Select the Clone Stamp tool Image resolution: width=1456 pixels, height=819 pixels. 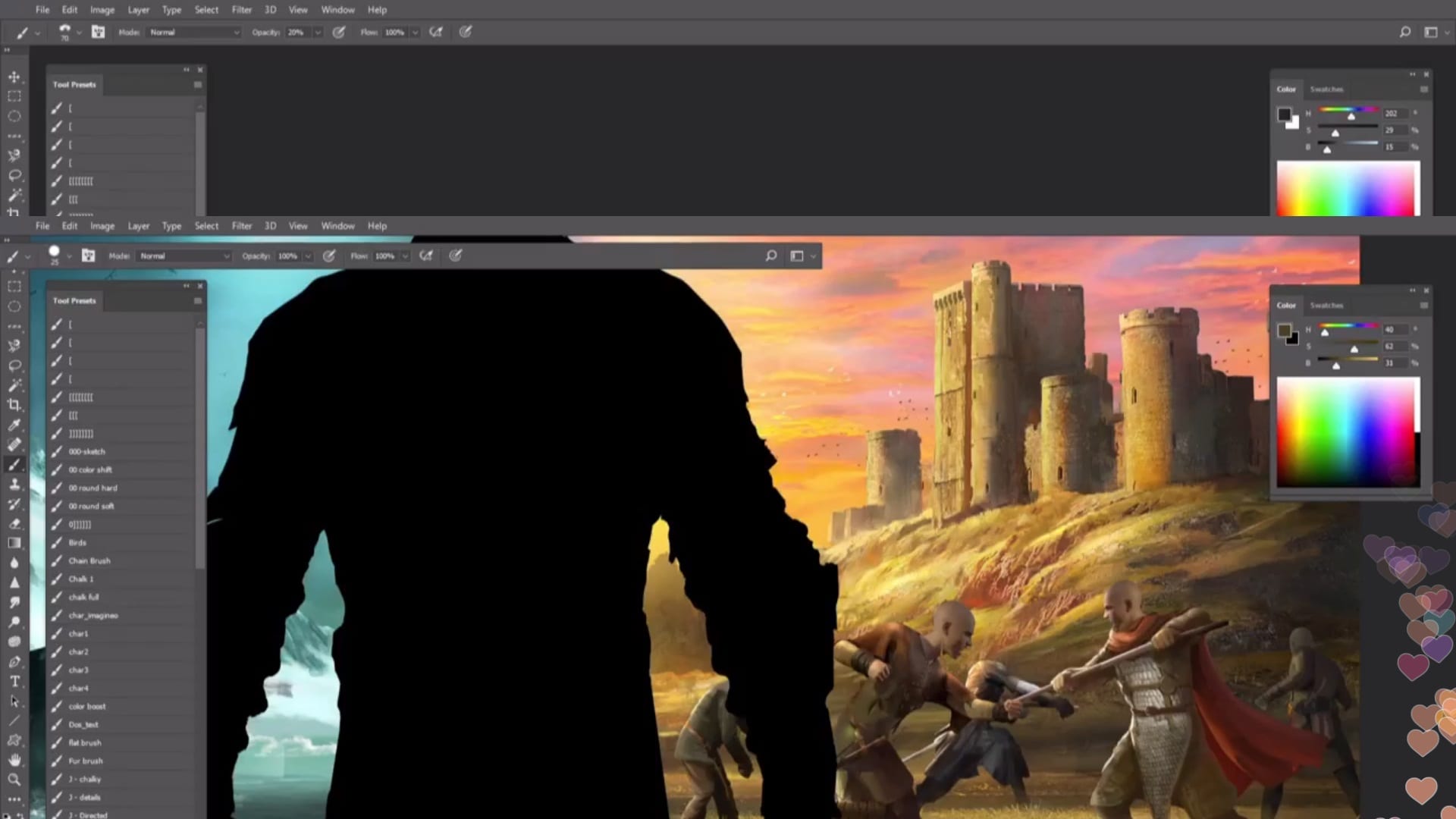pyautogui.click(x=14, y=484)
